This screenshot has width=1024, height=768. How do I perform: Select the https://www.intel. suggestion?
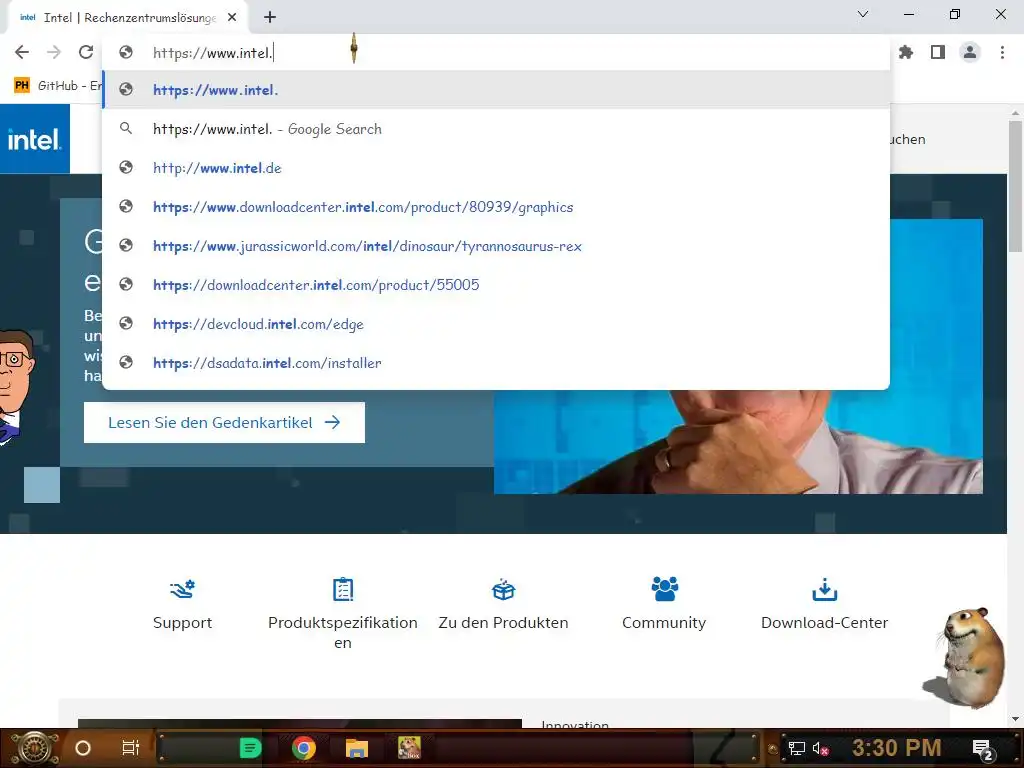(x=496, y=90)
